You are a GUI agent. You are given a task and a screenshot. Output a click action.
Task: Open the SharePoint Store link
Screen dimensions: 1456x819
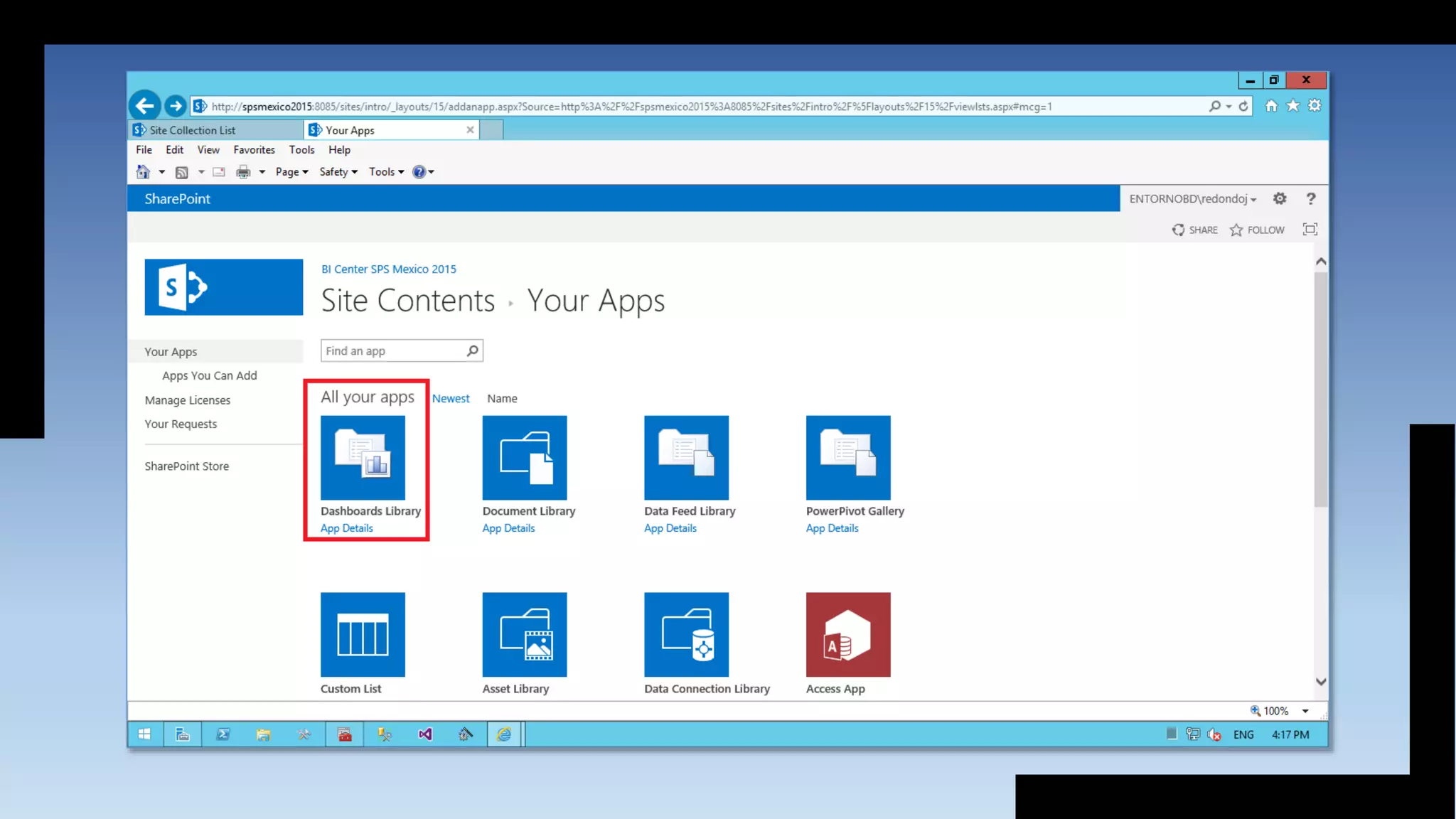[x=186, y=466]
